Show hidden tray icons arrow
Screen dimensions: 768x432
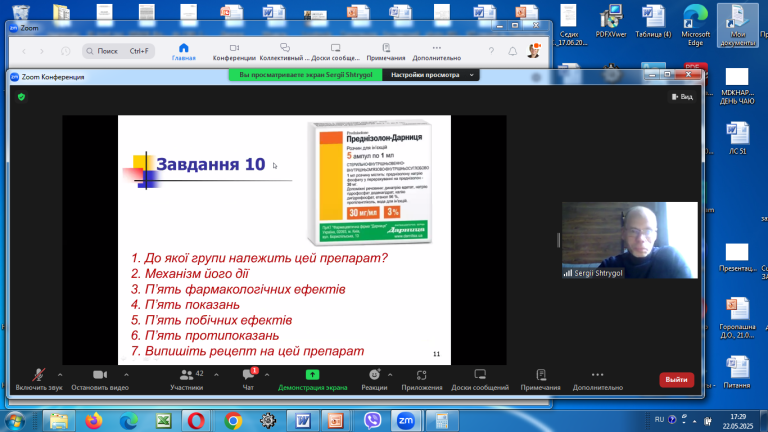tap(695, 421)
